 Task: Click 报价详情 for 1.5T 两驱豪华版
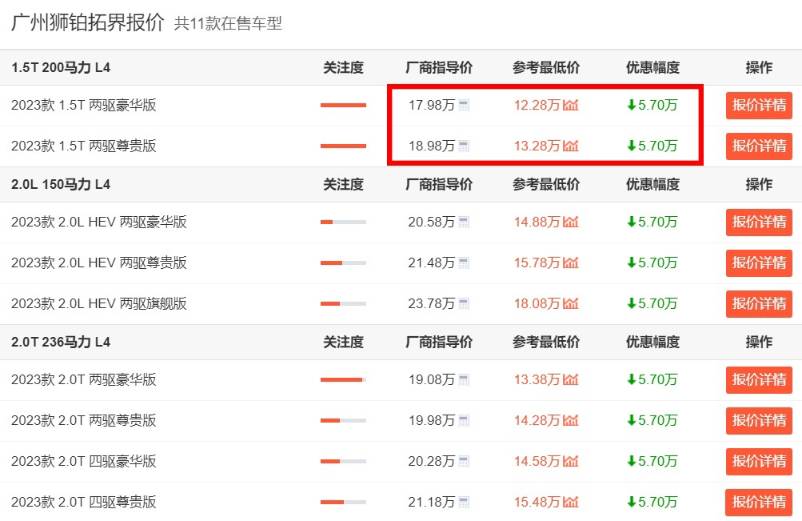(759, 105)
